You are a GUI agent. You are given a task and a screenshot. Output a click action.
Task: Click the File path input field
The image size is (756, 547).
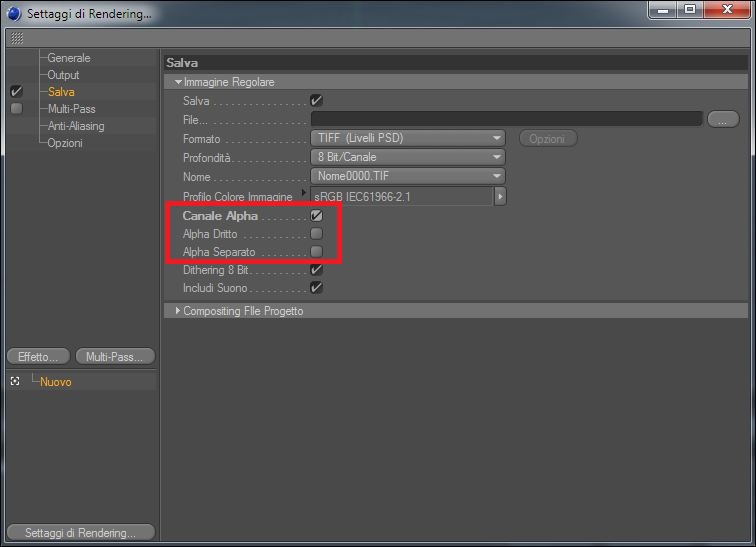506,119
